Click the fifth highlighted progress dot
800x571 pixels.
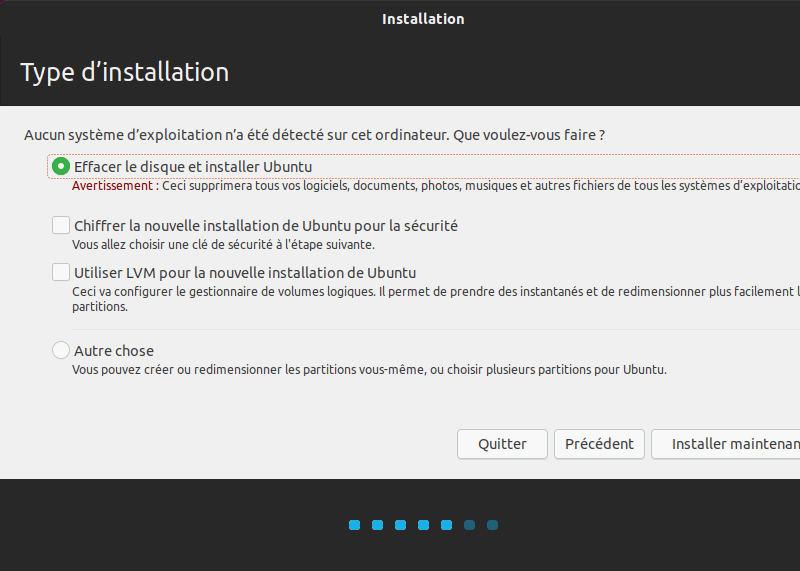[446, 525]
